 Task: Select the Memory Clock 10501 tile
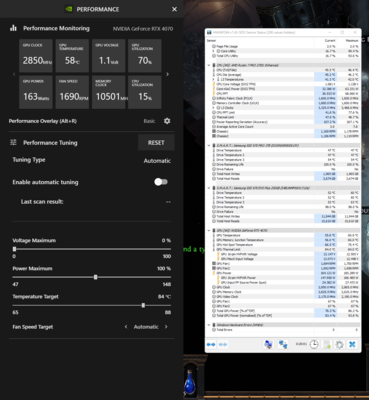109,92
